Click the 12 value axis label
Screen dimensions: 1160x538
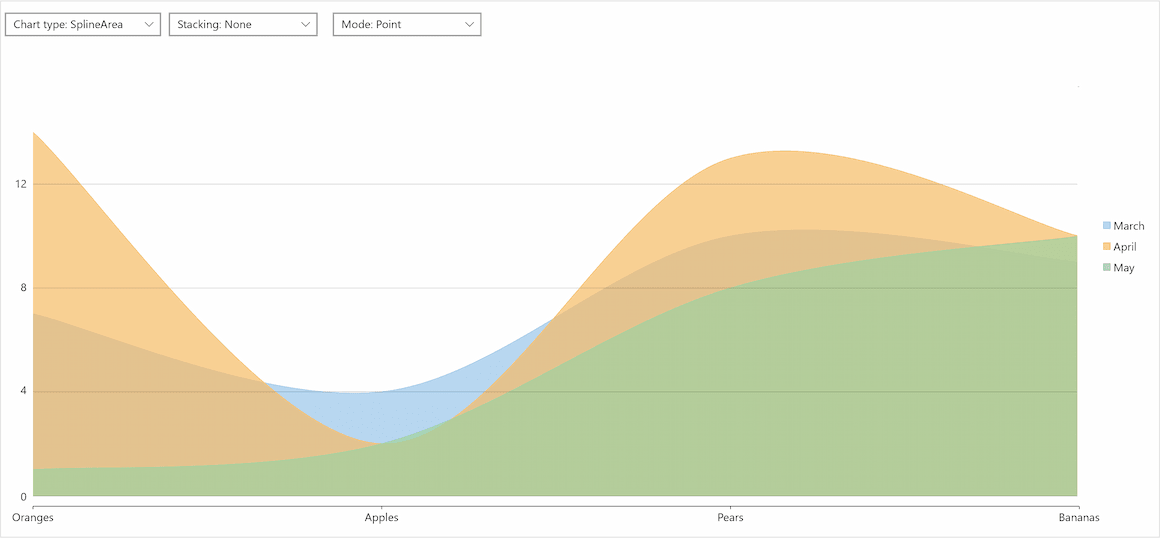(21, 184)
